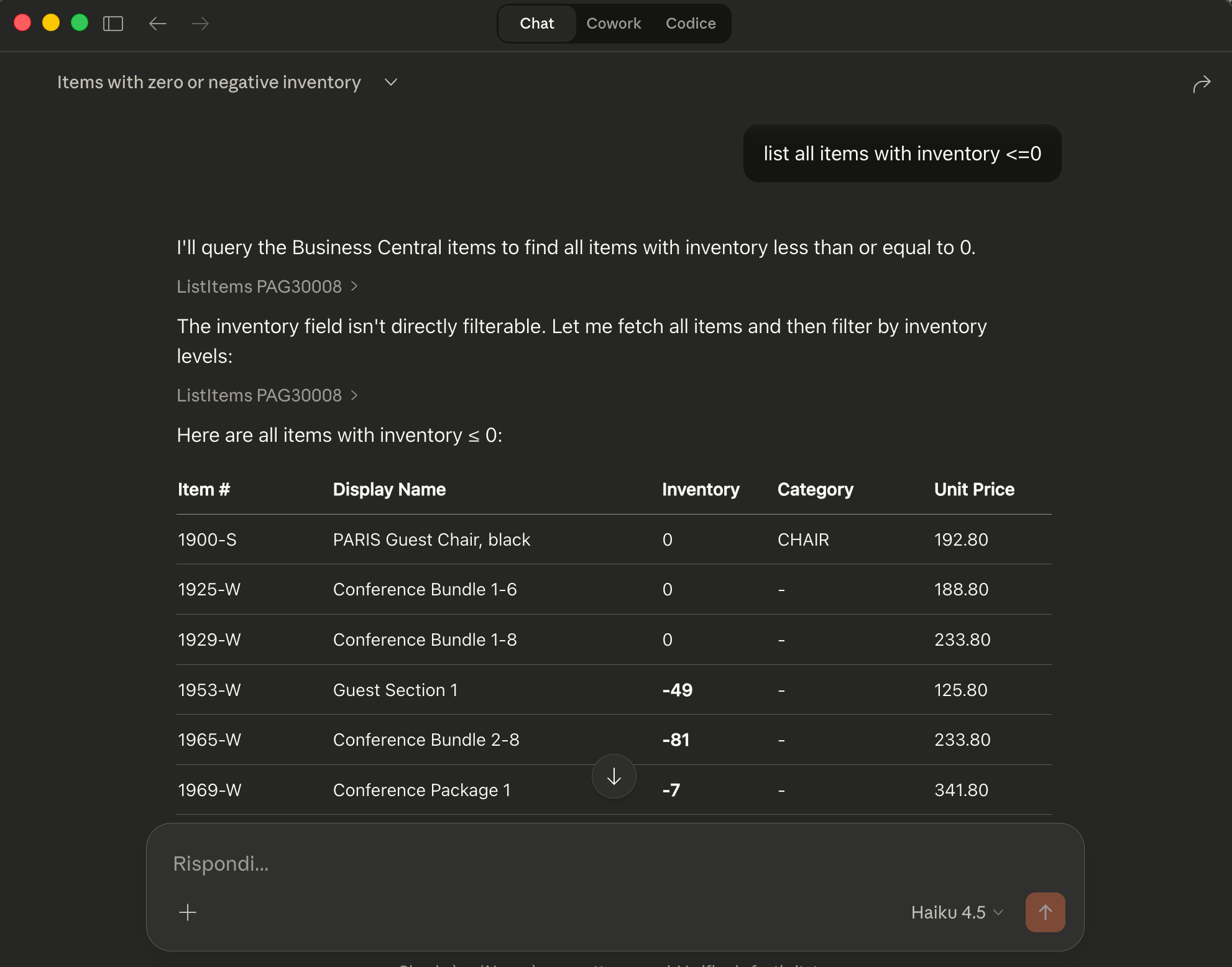Click the share arrow icon

[1202, 83]
